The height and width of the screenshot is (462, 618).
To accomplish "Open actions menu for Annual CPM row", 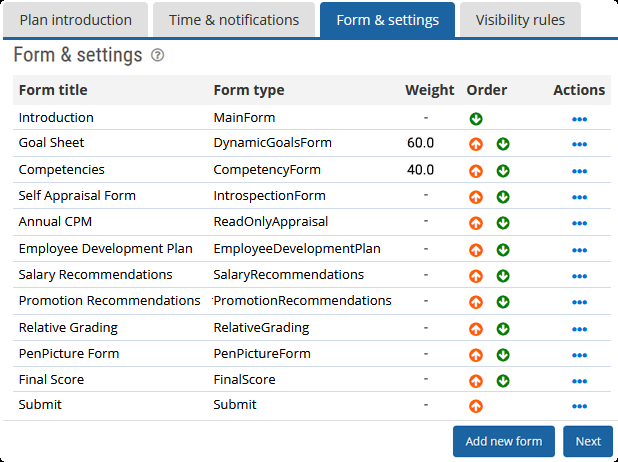I will (579, 223).
